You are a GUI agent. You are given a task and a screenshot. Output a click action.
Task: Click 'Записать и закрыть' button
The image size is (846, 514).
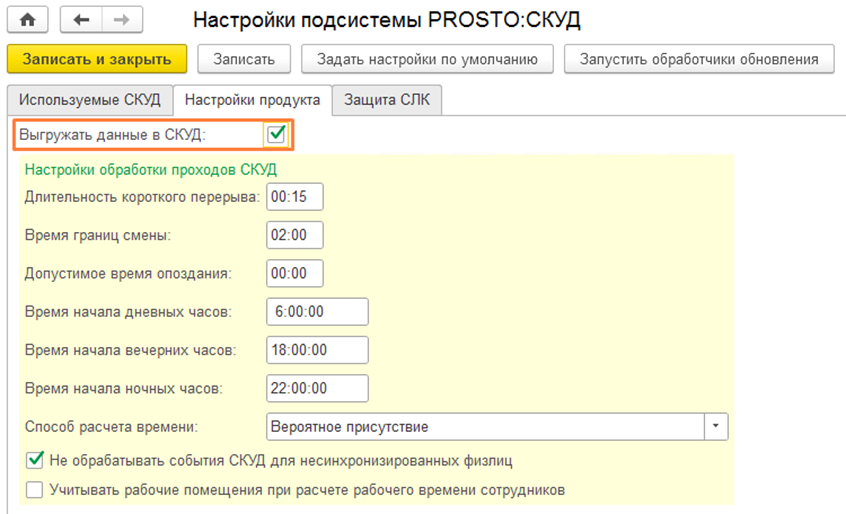coord(96,59)
